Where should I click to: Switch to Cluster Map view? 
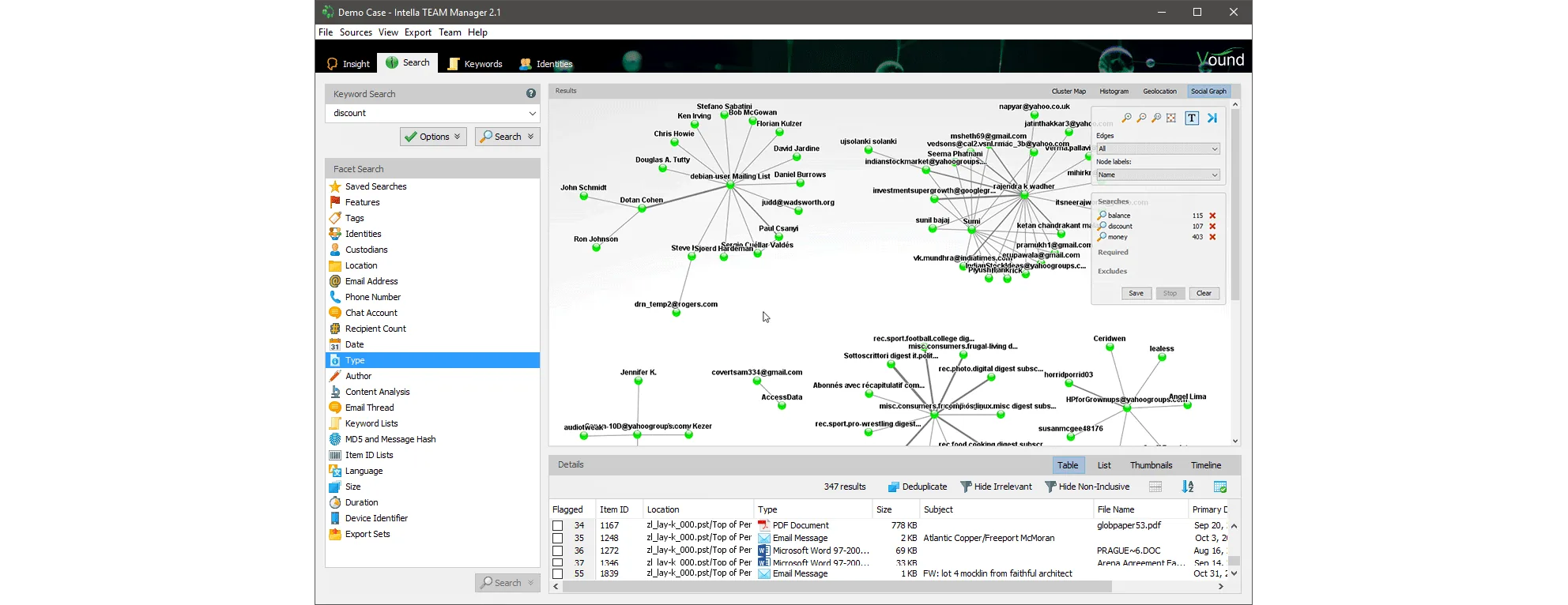click(x=1069, y=91)
